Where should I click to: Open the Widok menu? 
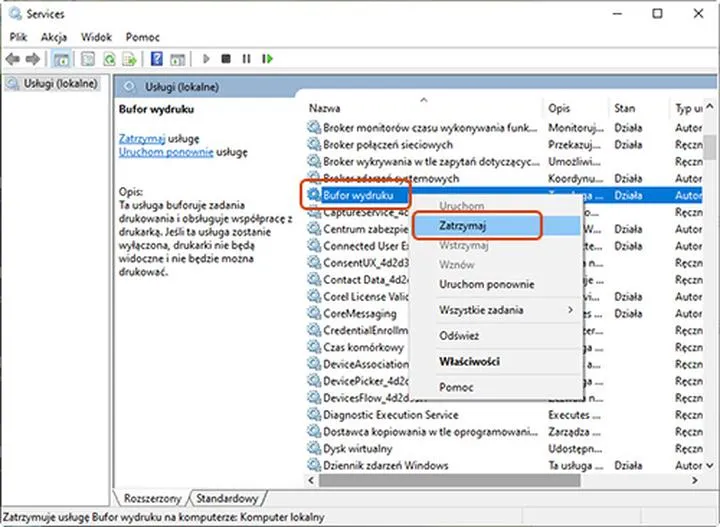click(x=98, y=37)
